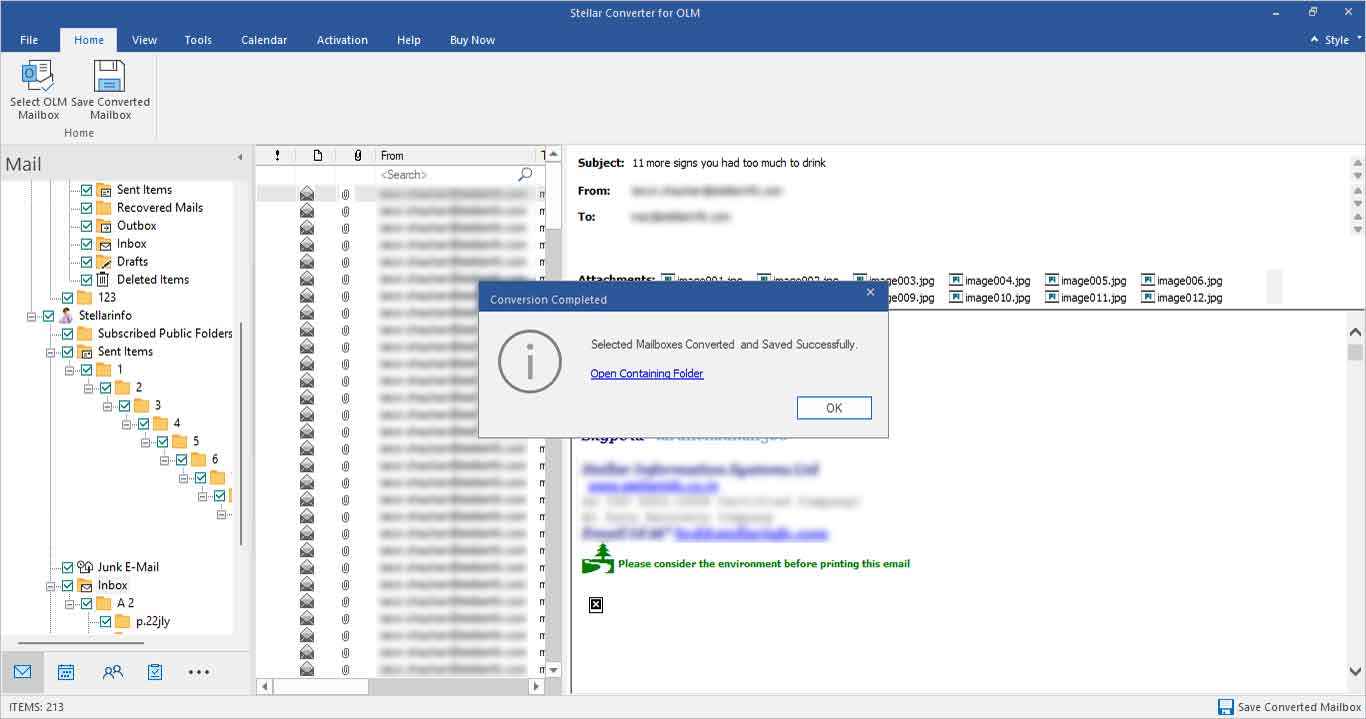Click the message list horizontal scrollbar
This screenshot has width=1366, height=719.
(321, 687)
